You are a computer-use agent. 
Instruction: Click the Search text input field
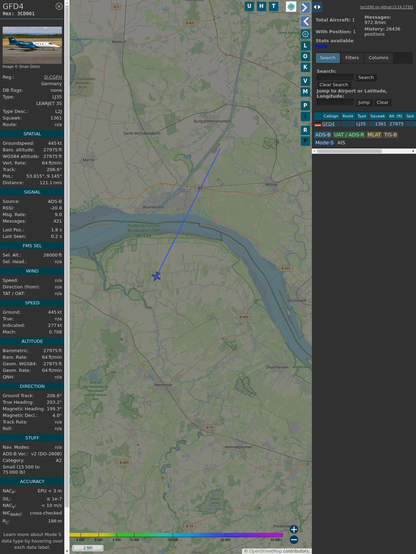point(335,77)
